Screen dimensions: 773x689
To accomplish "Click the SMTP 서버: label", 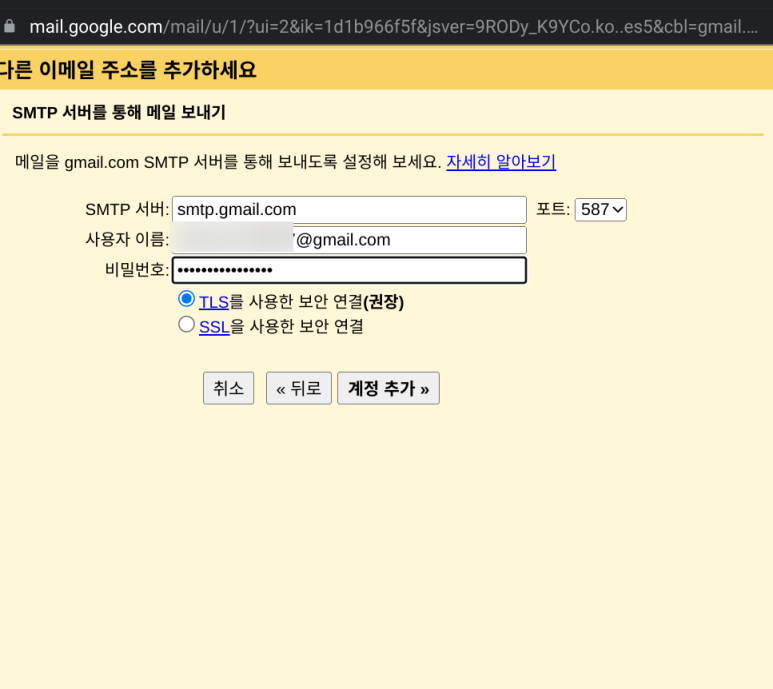I will tap(127, 209).
